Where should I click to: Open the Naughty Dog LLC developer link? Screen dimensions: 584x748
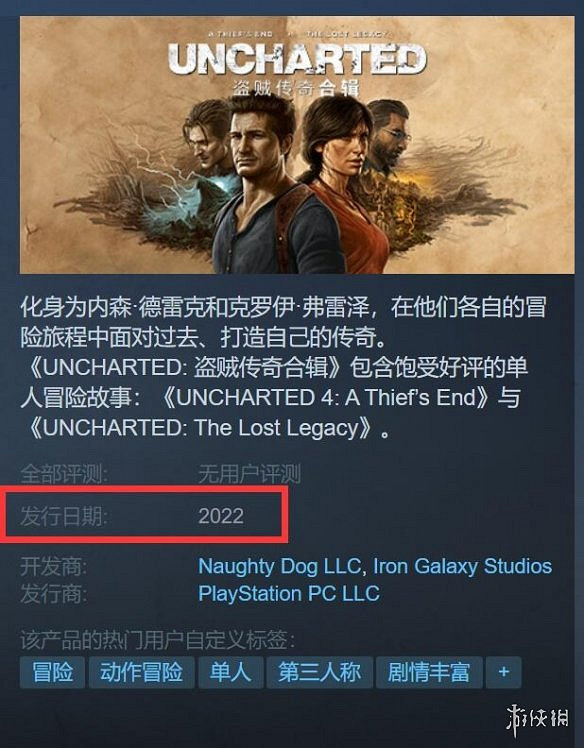coord(279,567)
